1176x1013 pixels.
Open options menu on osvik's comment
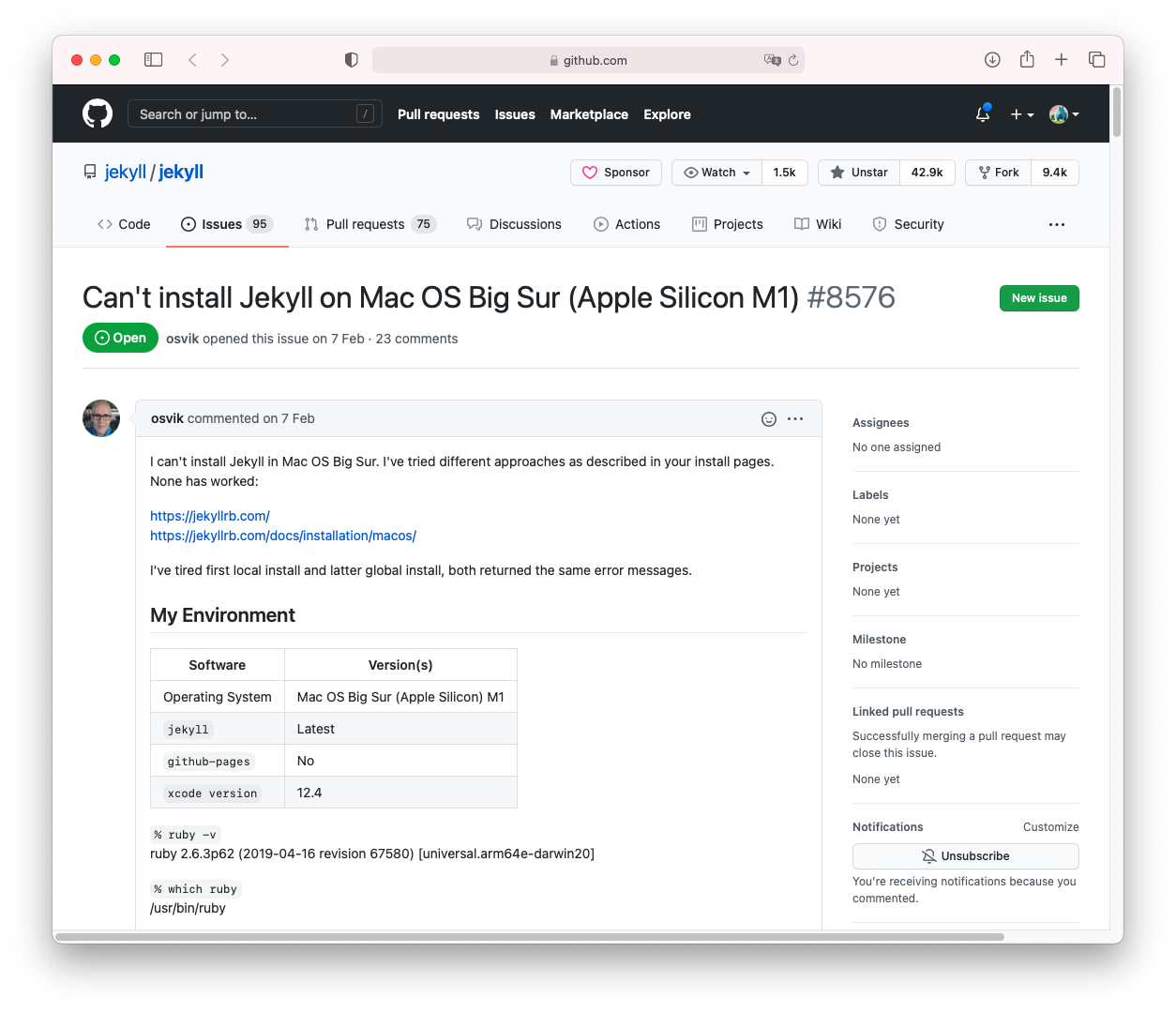click(x=795, y=419)
